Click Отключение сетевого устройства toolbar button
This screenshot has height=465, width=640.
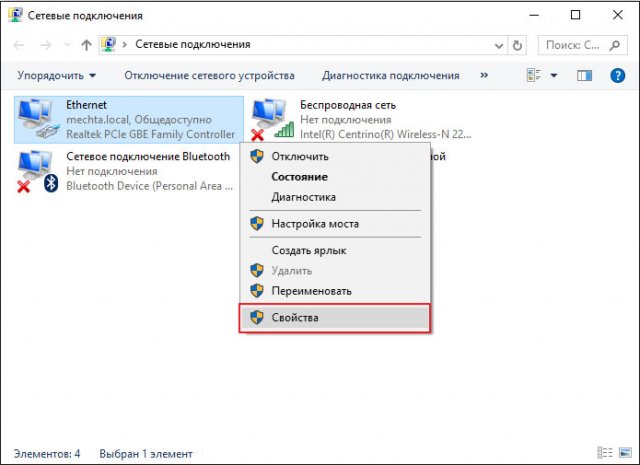pyautogui.click(x=209, y=76)
